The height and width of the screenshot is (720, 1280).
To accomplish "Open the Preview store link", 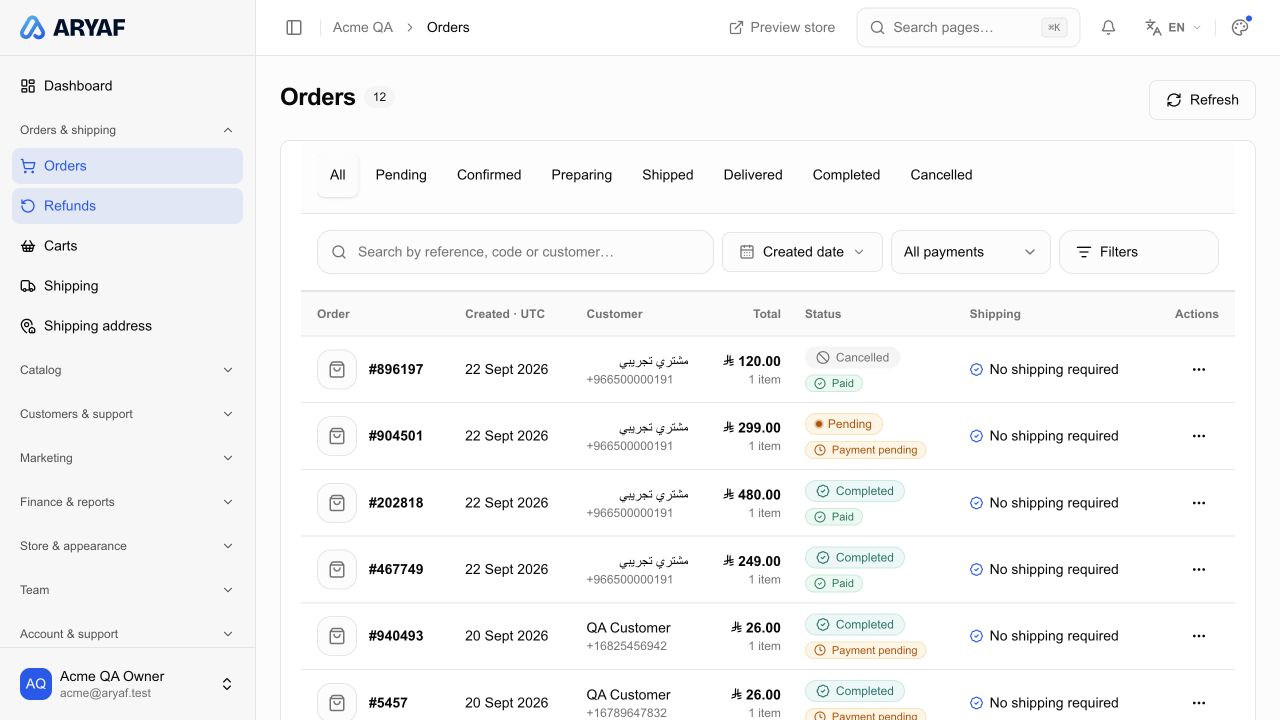I will click(x=782, y=28).
